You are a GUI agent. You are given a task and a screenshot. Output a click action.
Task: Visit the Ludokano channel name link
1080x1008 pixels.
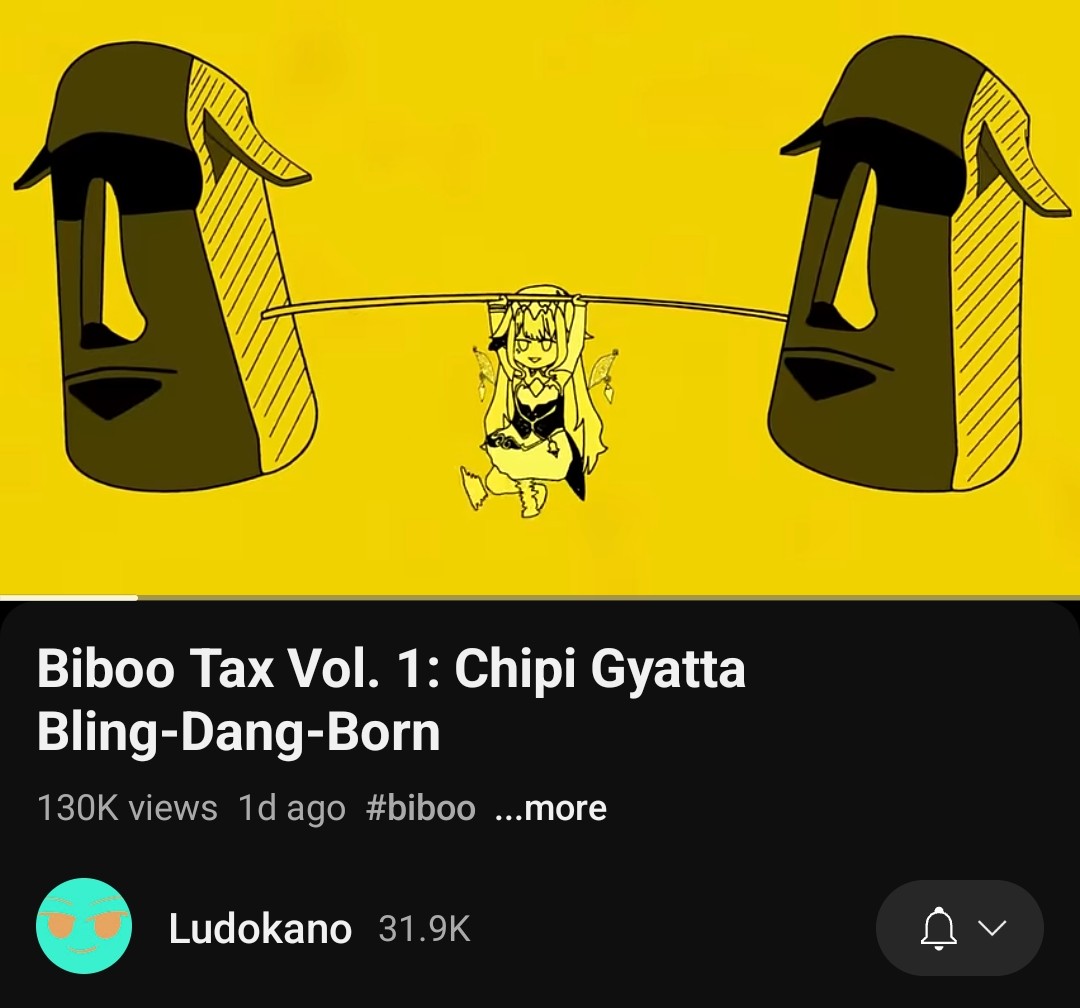pyautogui.click(x=260, y=928)
